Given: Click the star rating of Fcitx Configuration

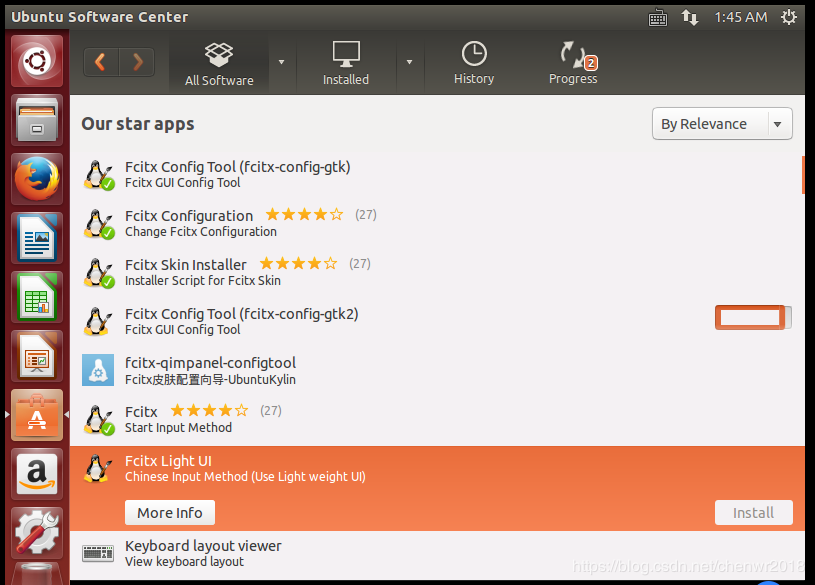Looking at the screenshot, I should (304, 214).
